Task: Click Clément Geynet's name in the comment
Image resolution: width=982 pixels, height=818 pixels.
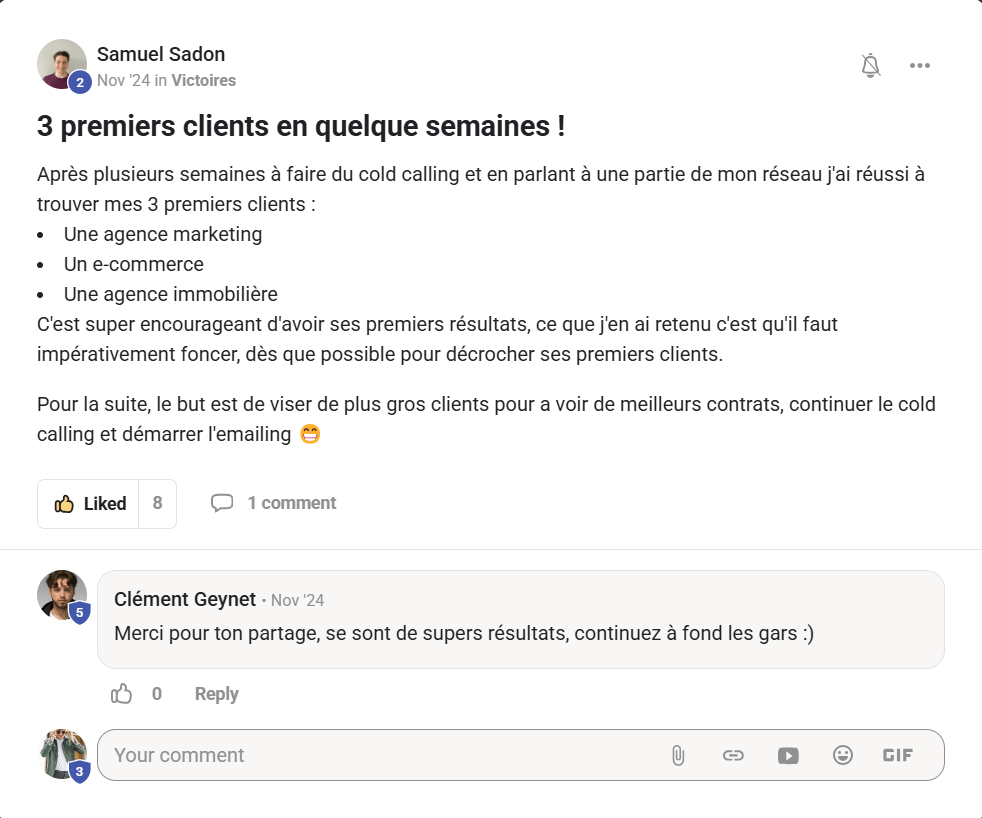Action: 185,599
